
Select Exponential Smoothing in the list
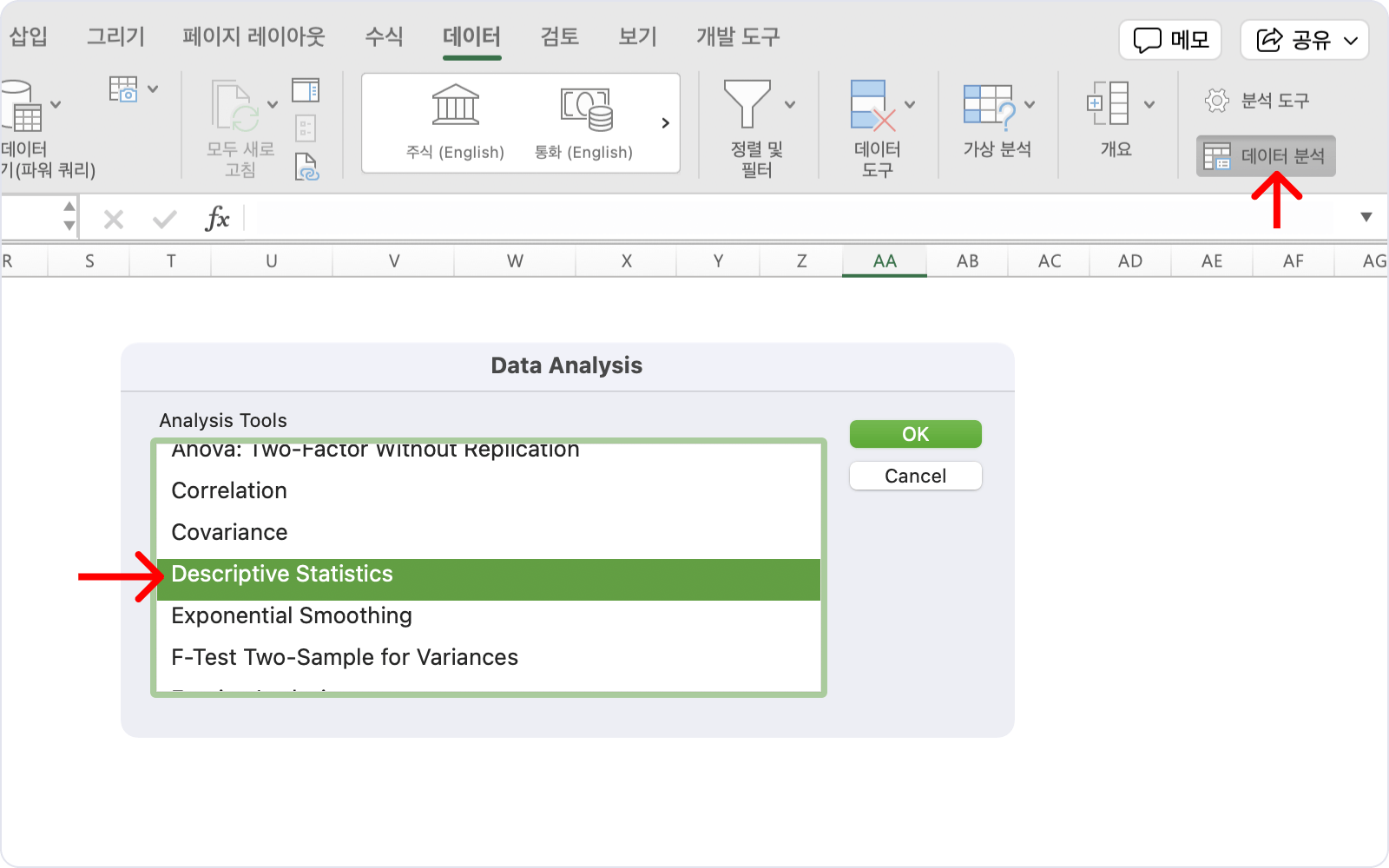(489, 615)
